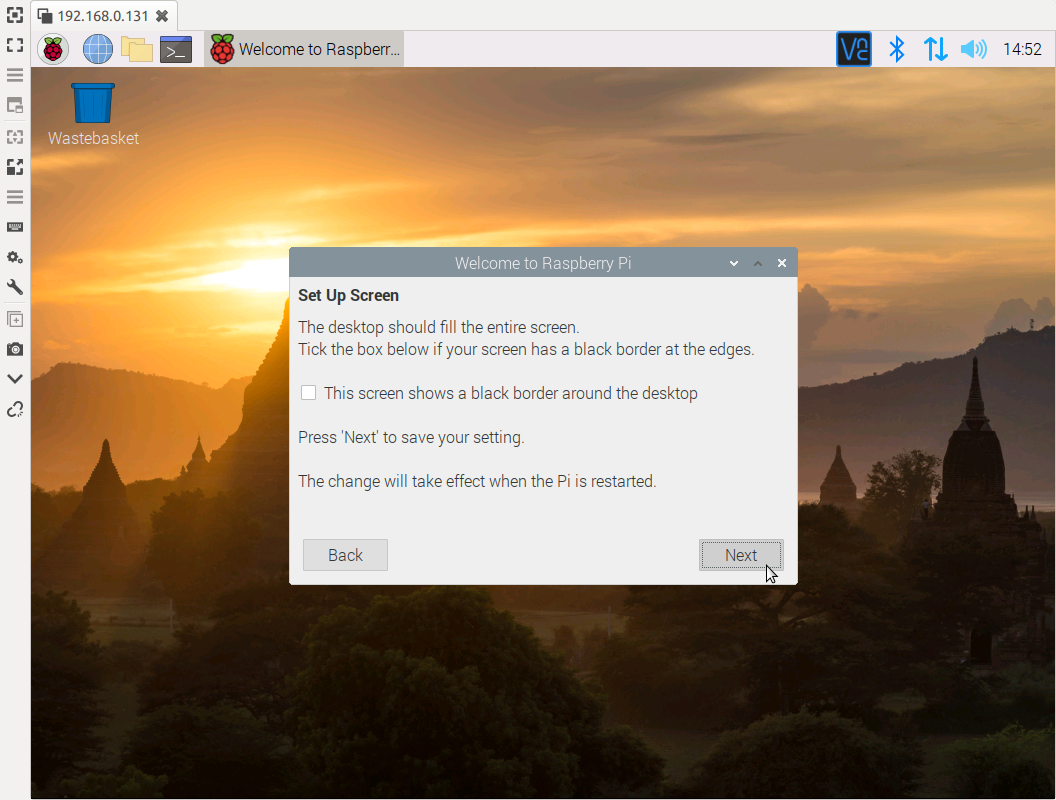Image resolution: width=1056 pixels, height=800 pixels.
Task: Click the 'Set Up Screen' heading
Action: [348, 296]
